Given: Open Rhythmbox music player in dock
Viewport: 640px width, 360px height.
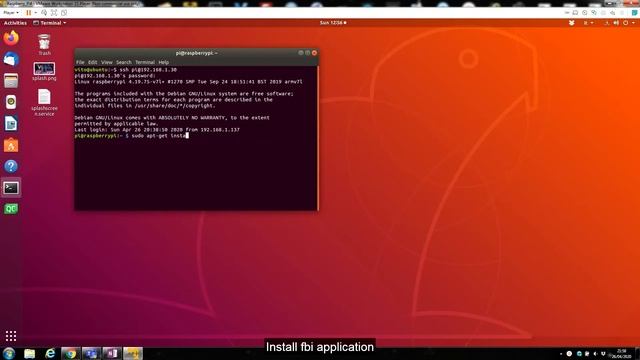Looking at the screenshot, I should [x=11, y=102].
